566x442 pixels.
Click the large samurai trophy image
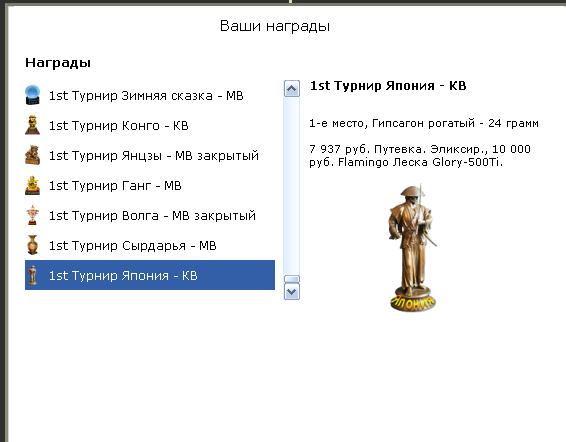413,248
